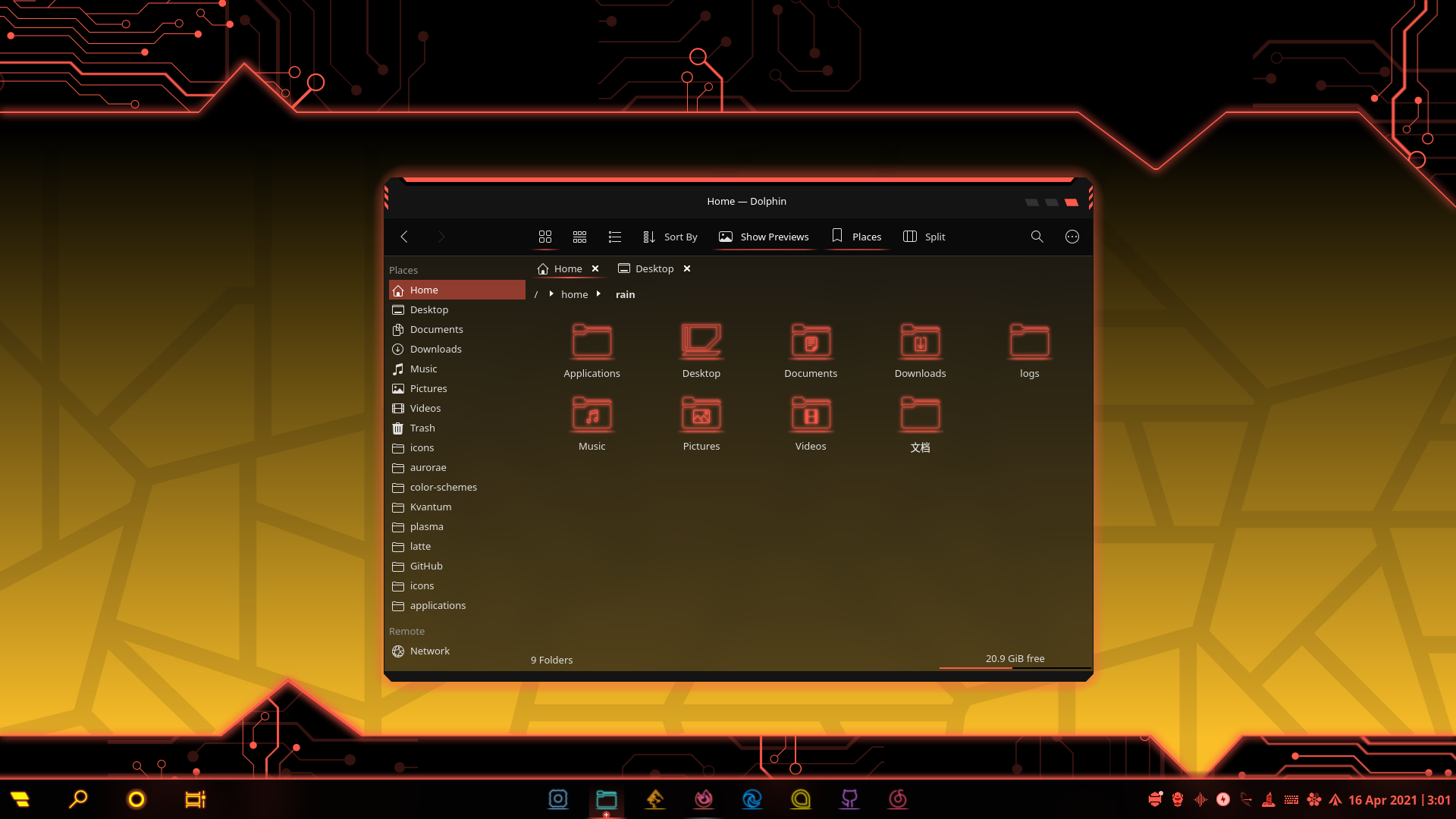Viewport: 1456px width, 819px height.
Task: Expand the arrow before home breadcrumb
Action: (x=551, y=293)
